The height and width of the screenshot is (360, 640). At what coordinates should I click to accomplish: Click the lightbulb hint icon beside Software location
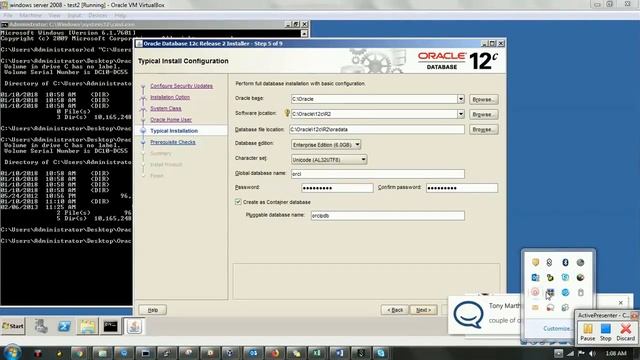287,113
